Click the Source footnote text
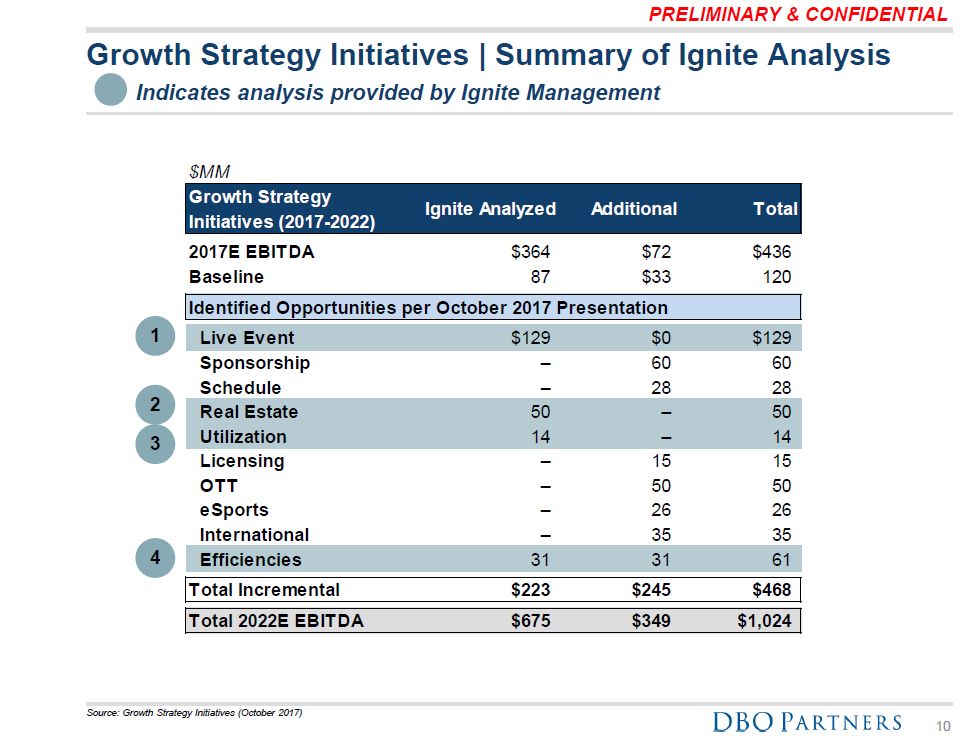 [x=194, y=712]
